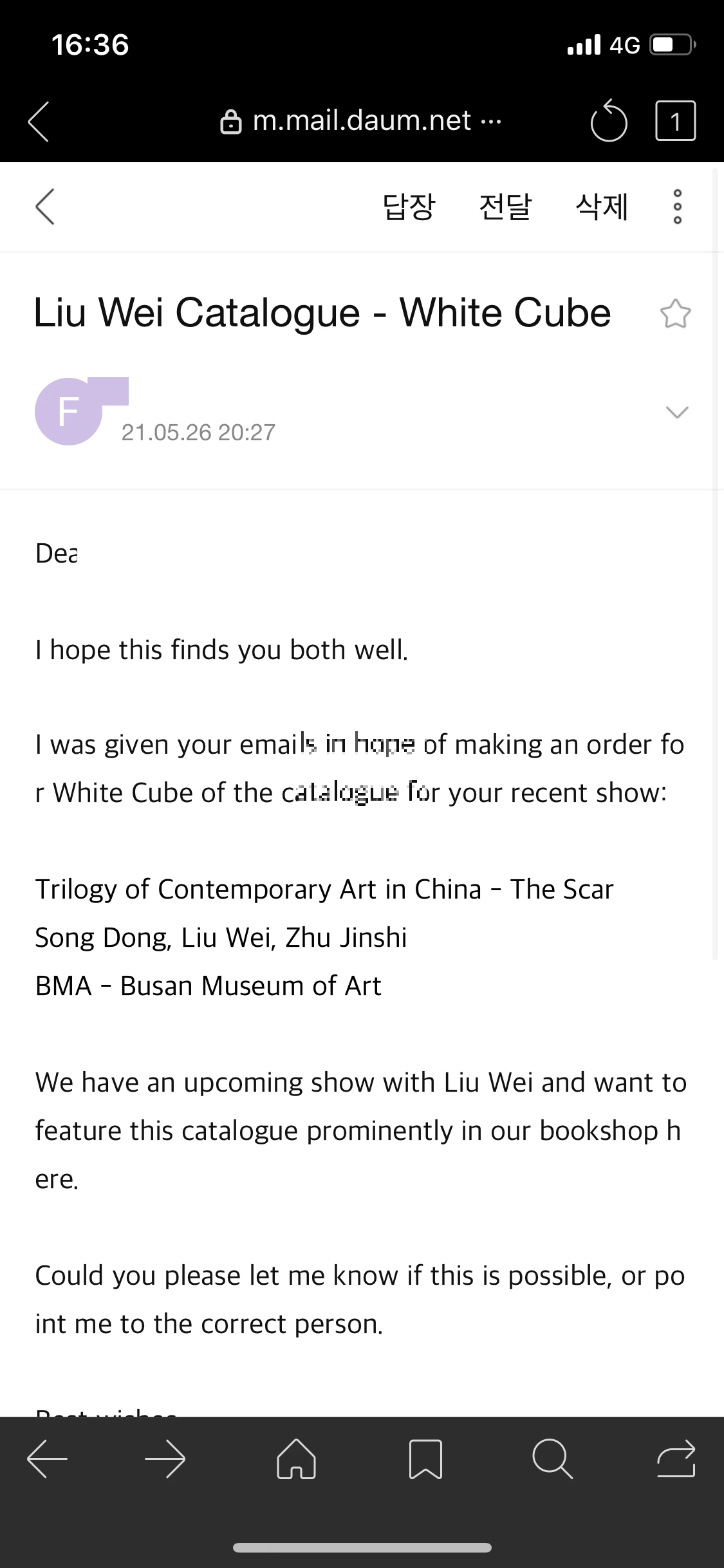
Task: Open the tab switcher showing 1 tab
Action: coord(675,121)
